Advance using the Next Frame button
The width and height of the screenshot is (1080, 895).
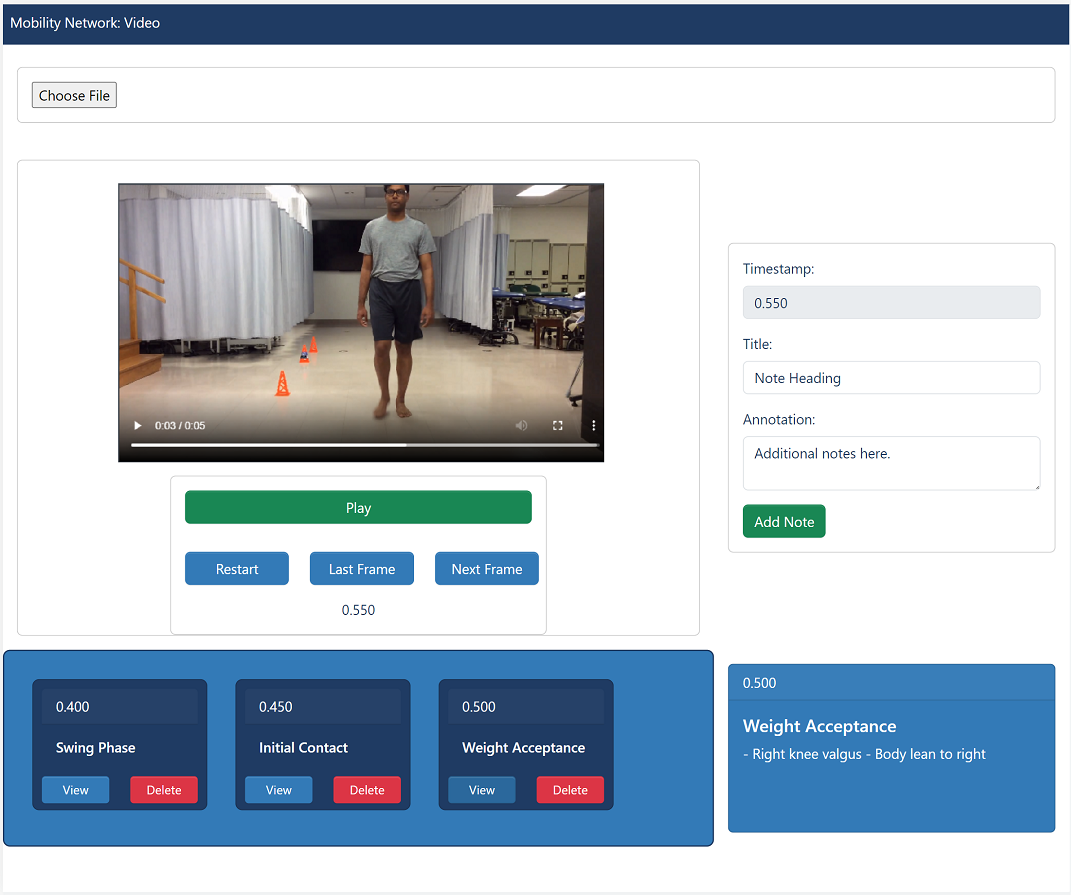click(487, 569)
